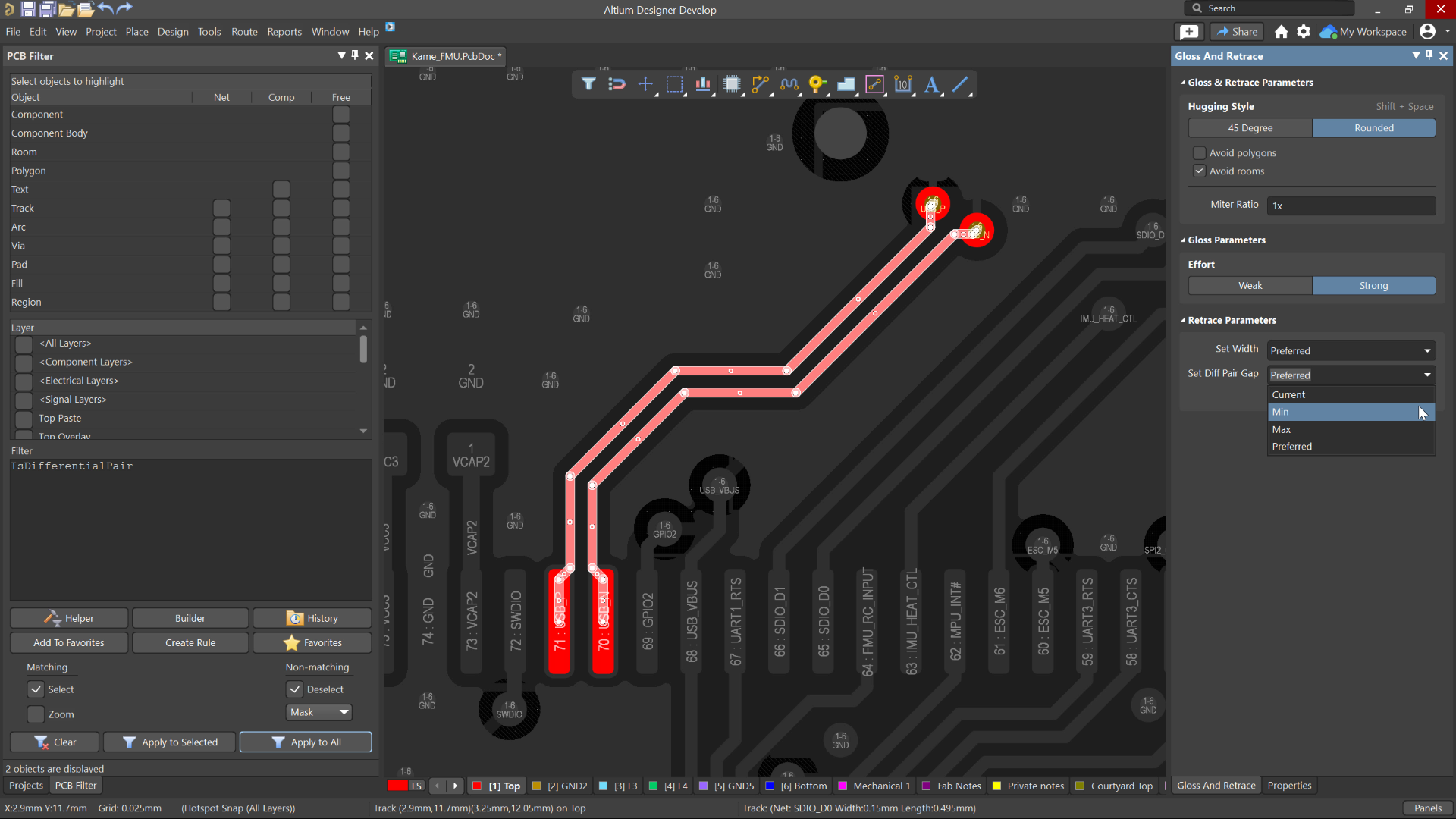Open the Panels button
Viewport: 1456px width, 819px height.
point(1427,808)
